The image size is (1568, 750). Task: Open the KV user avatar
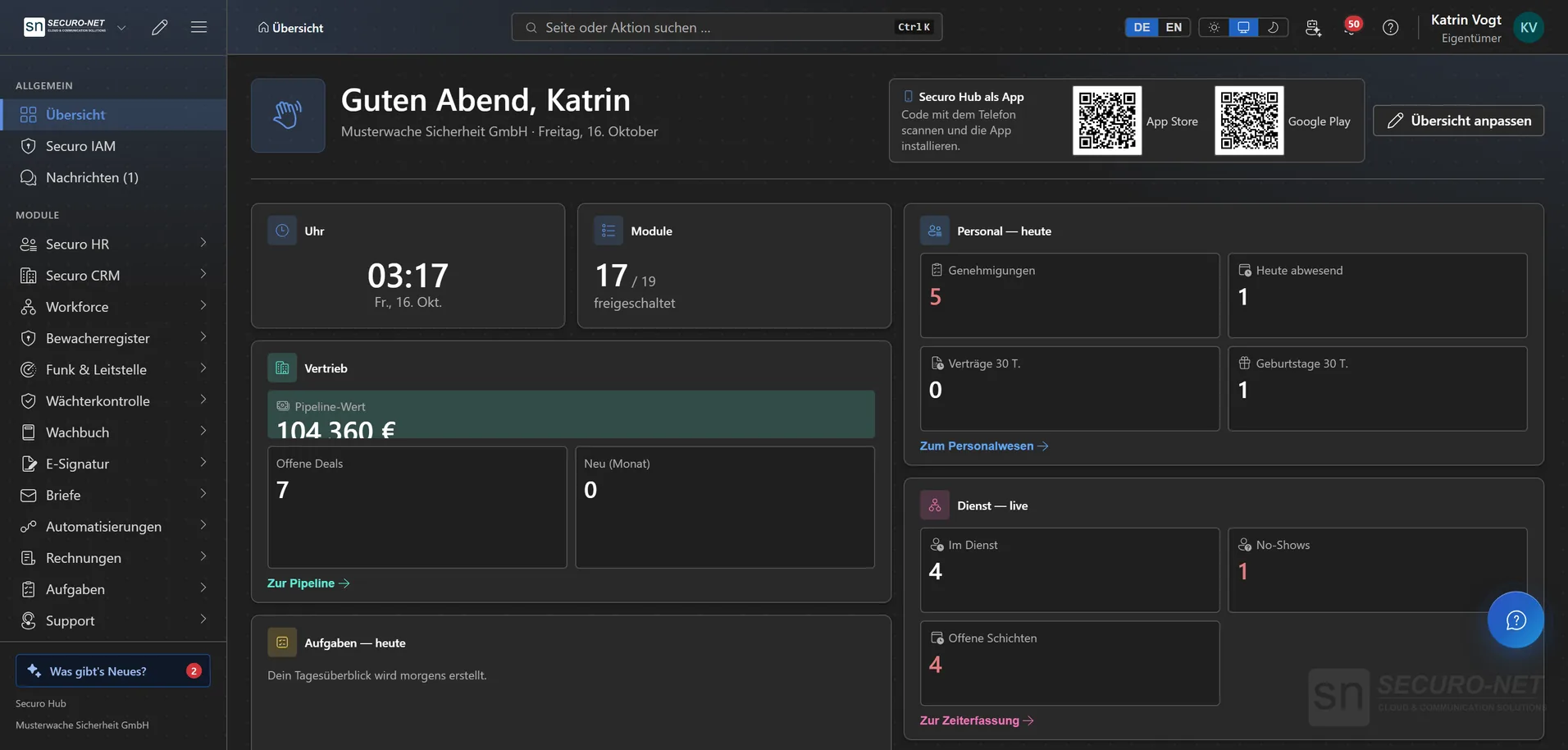[1529, 27]
